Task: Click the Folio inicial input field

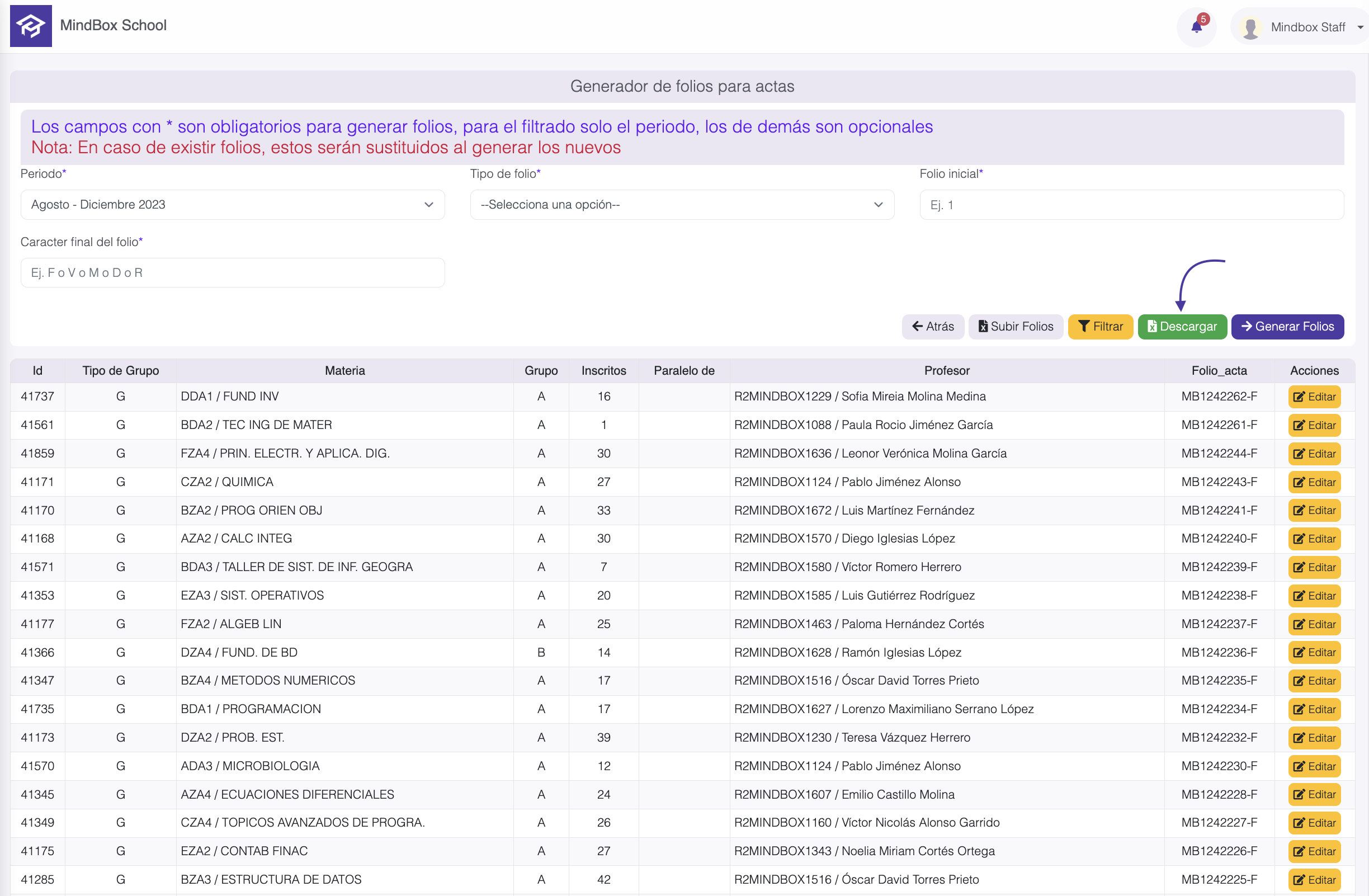Action: coord(1131,205)
